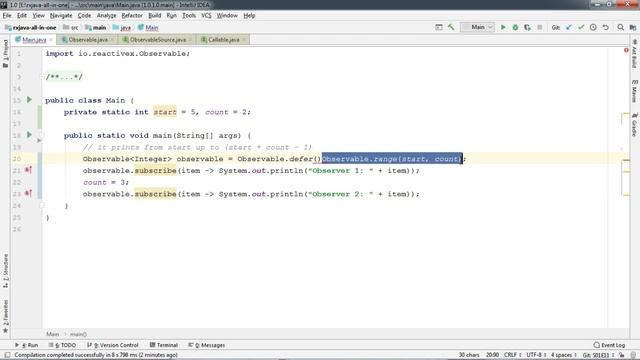Click the highlighted start variable on line 16

(165, 112)
